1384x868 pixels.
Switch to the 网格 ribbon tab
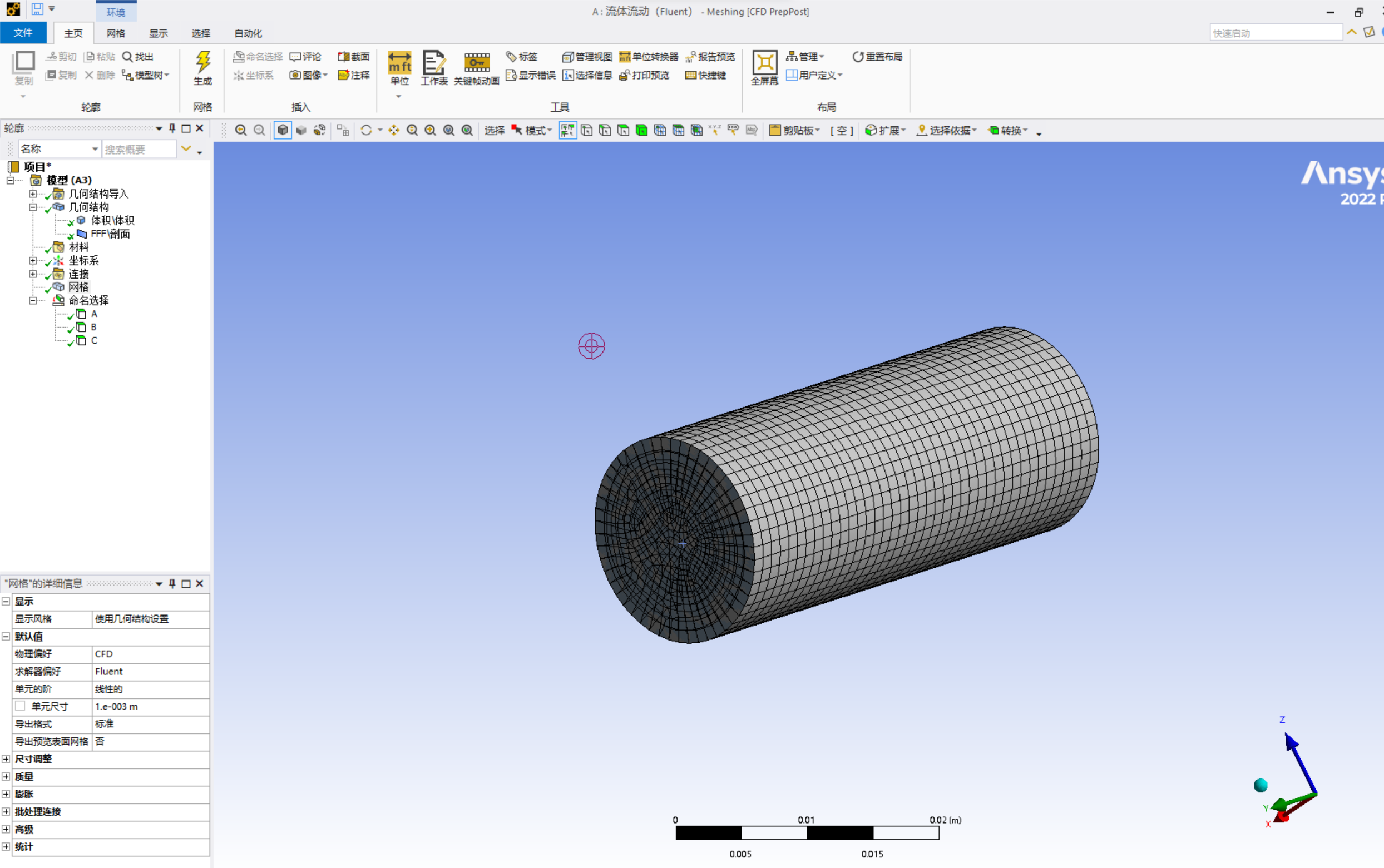click(x=116, y=33)
